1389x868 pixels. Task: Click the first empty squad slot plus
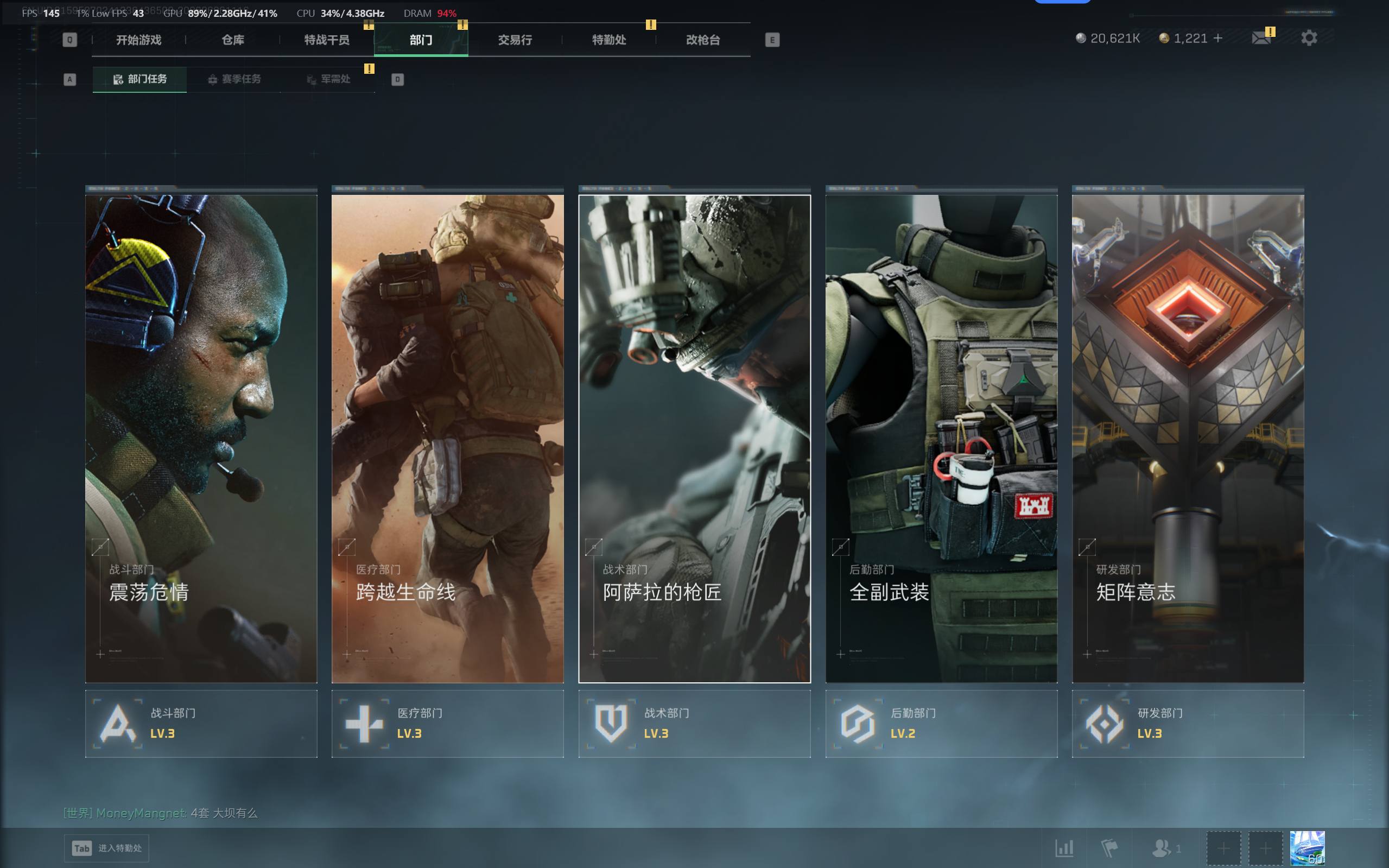[1223, 848]
